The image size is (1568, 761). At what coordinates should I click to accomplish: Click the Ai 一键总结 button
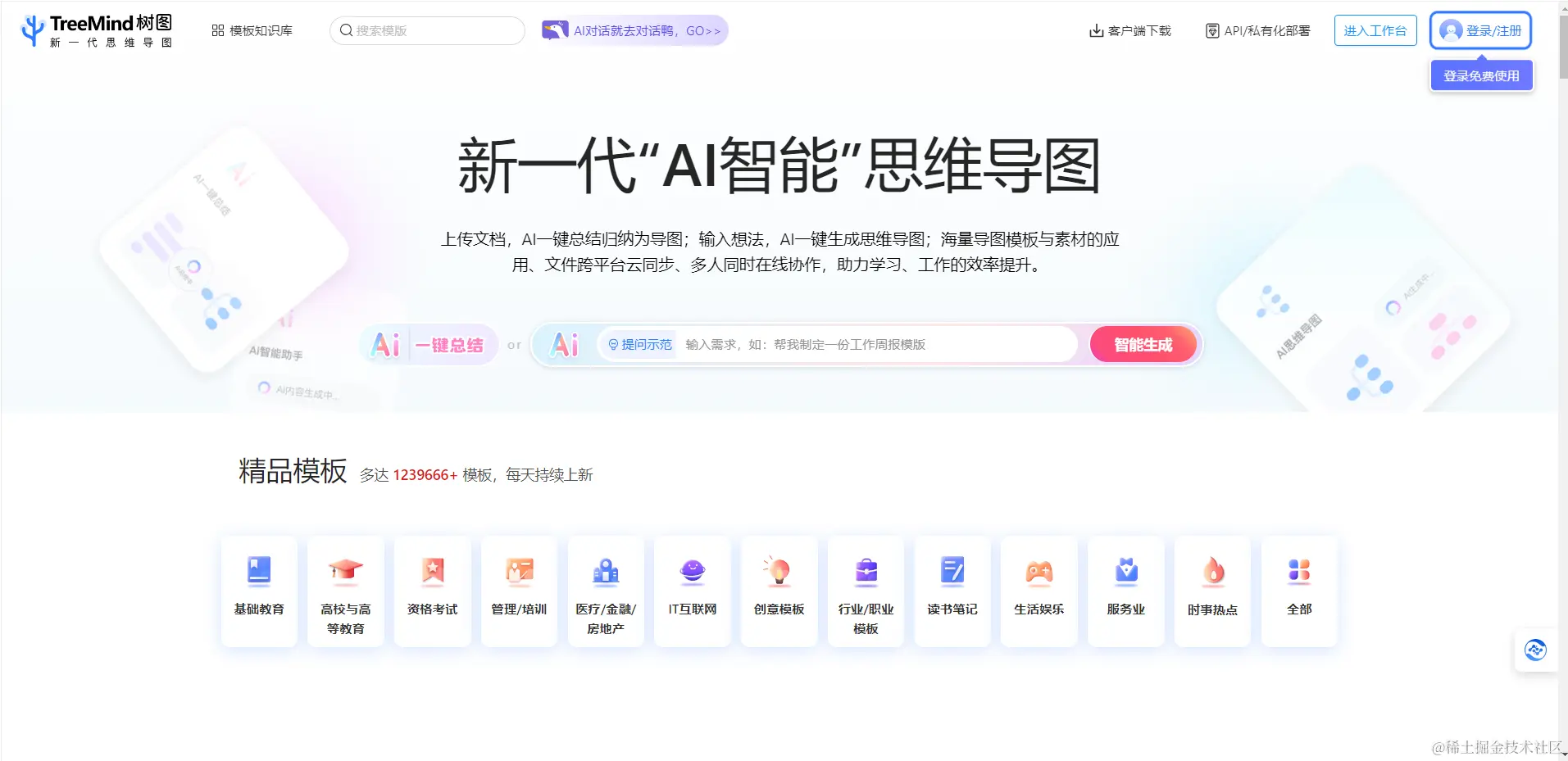pyautogui.click(x=429, y=345)
